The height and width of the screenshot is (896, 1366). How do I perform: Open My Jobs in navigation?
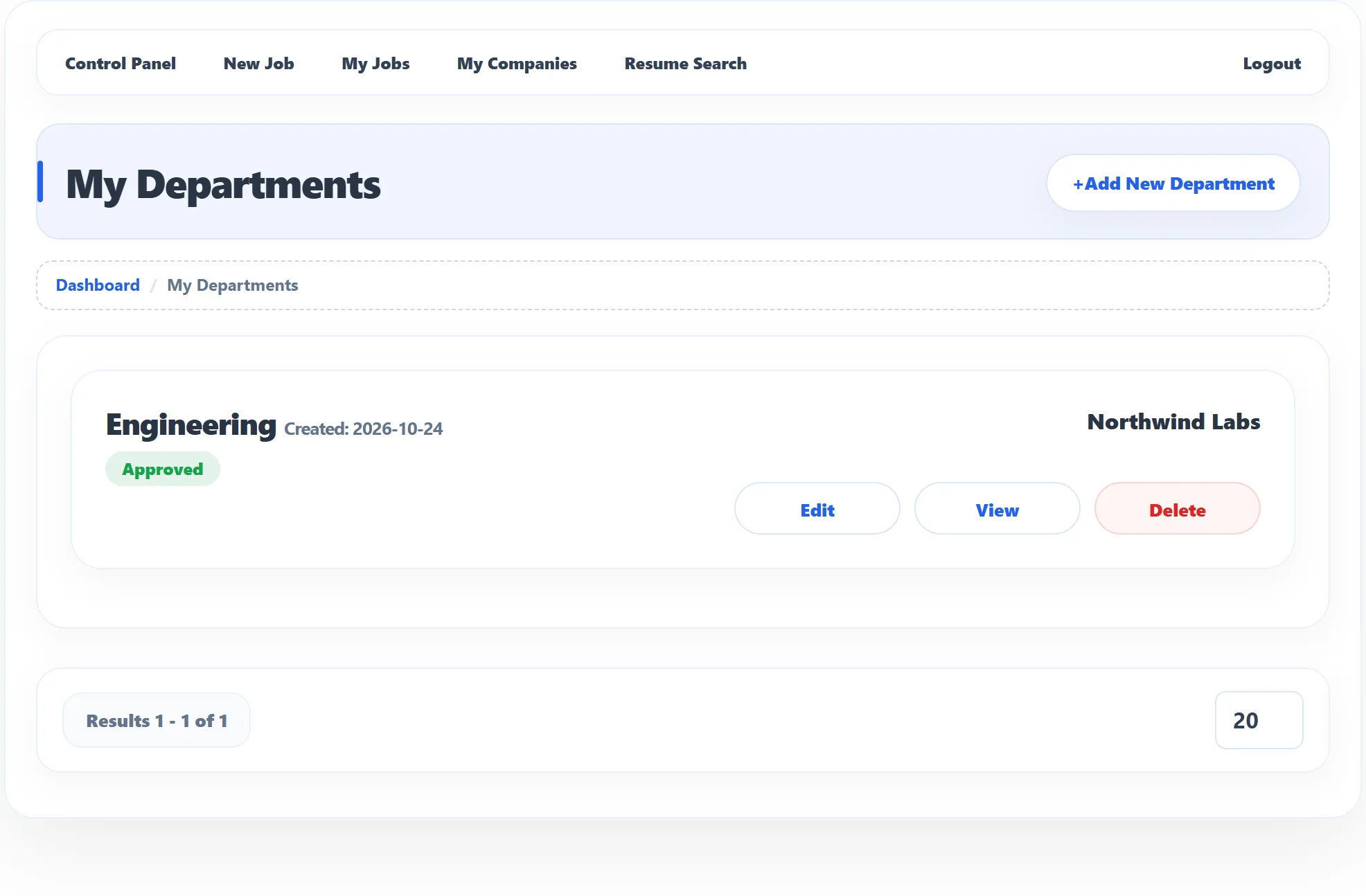pyautogui.click(x=375, y=64)
